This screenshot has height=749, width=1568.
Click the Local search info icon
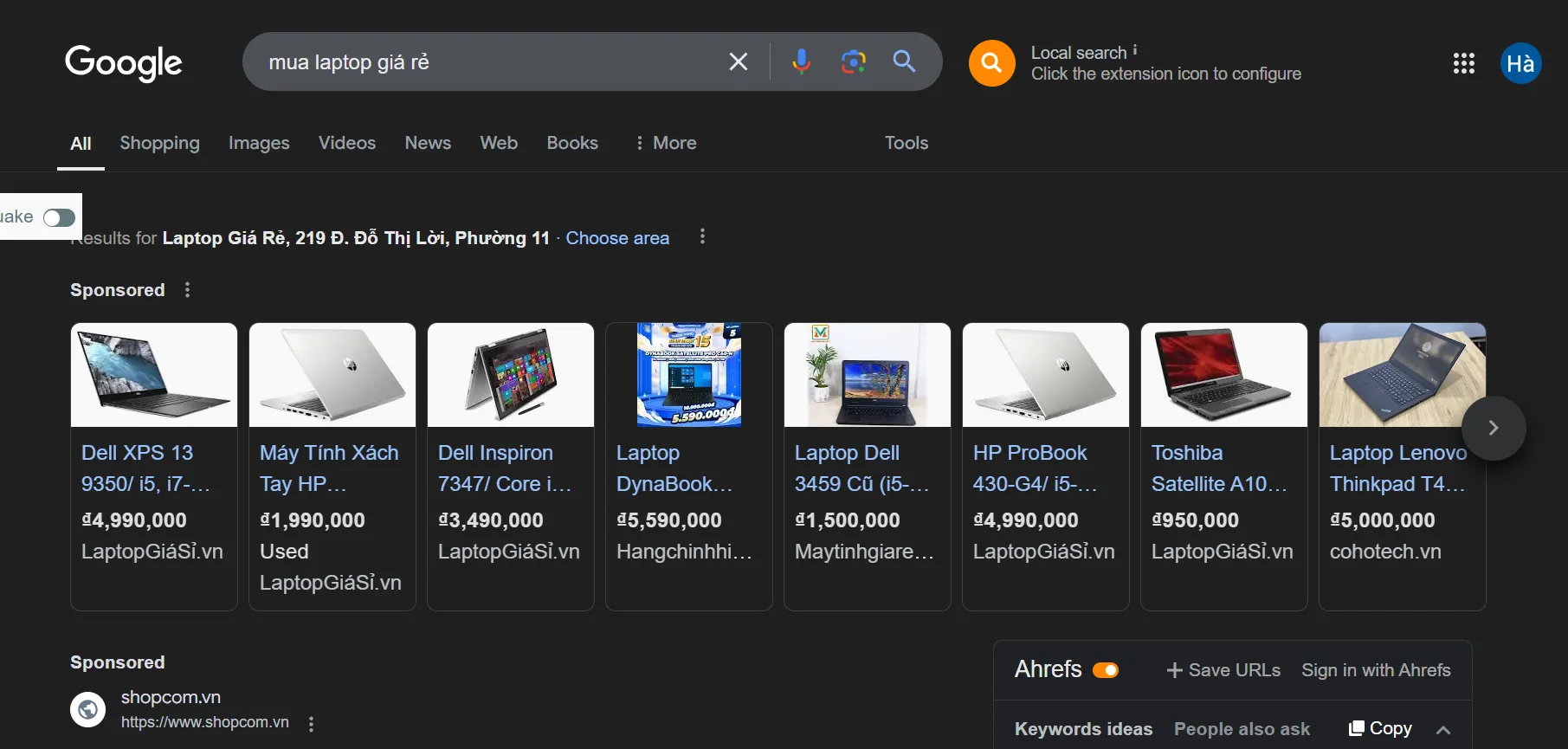point(1135,50)
